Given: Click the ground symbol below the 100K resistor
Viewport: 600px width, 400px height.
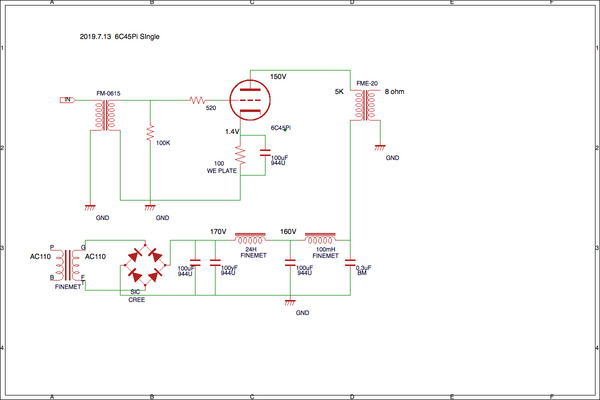Looking at the screenshot, I should click(150, 208).
